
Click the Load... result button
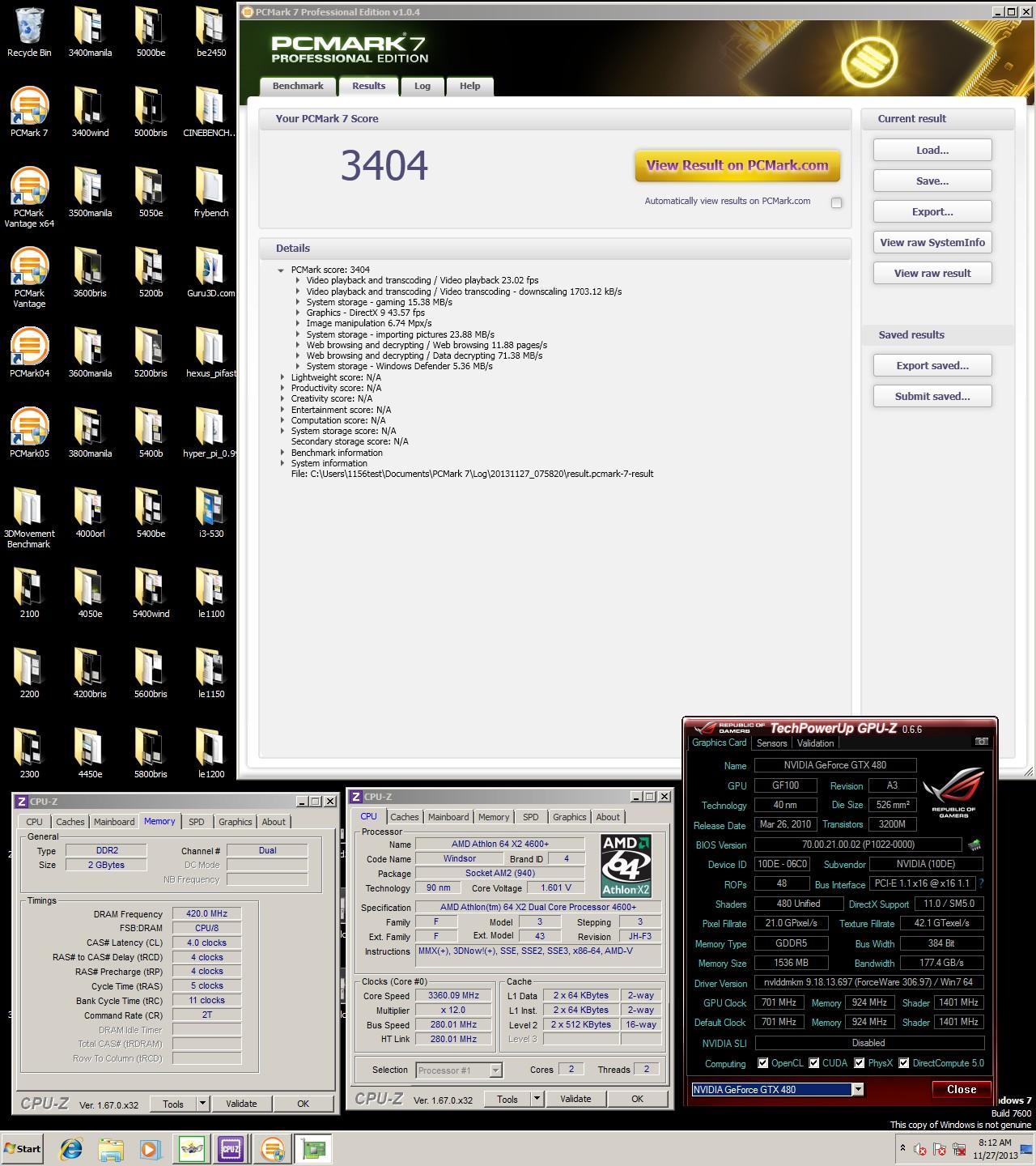[x=932, y=151]
